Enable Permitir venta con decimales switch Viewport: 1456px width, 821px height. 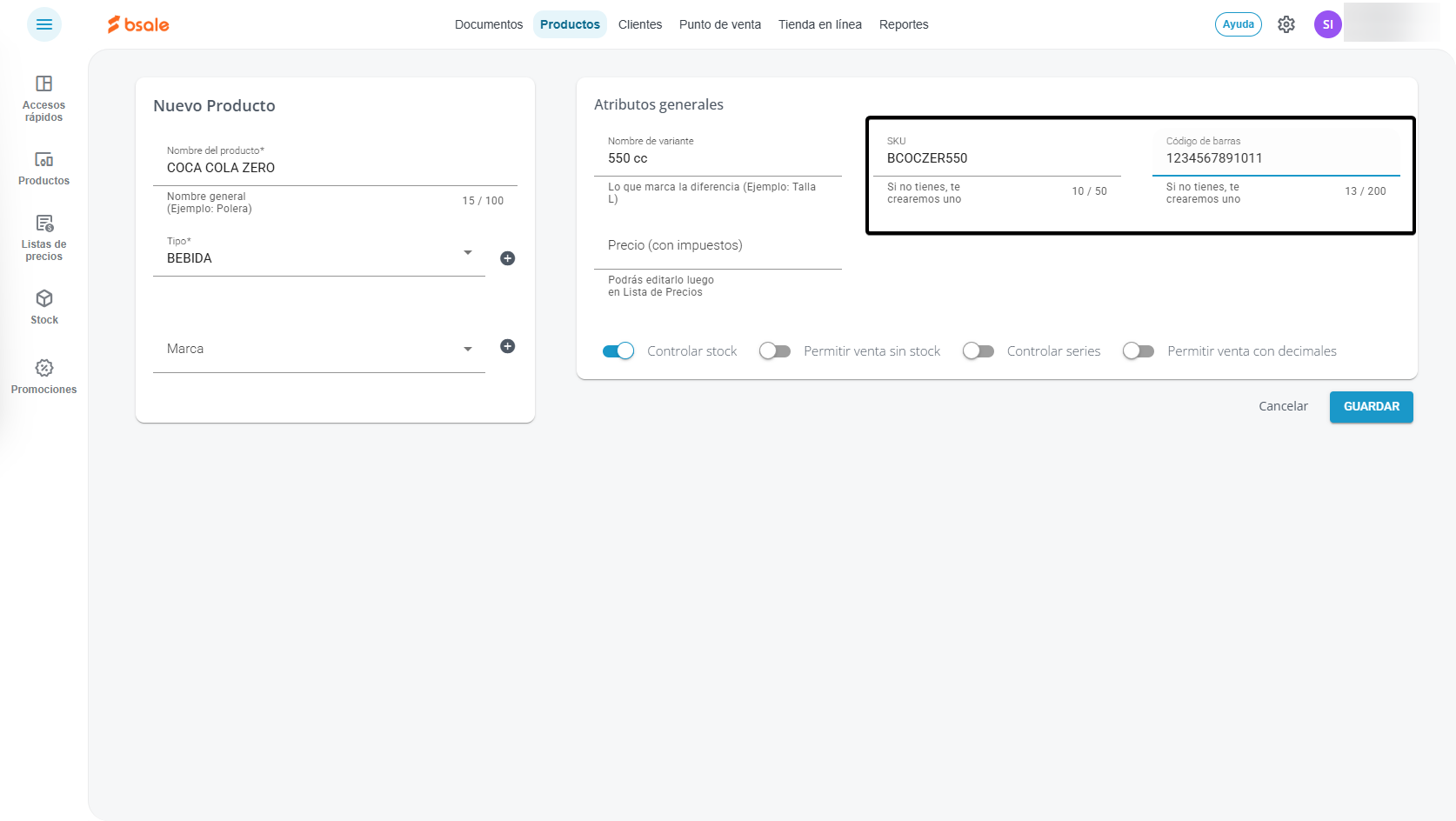[x=1138, y=351]
